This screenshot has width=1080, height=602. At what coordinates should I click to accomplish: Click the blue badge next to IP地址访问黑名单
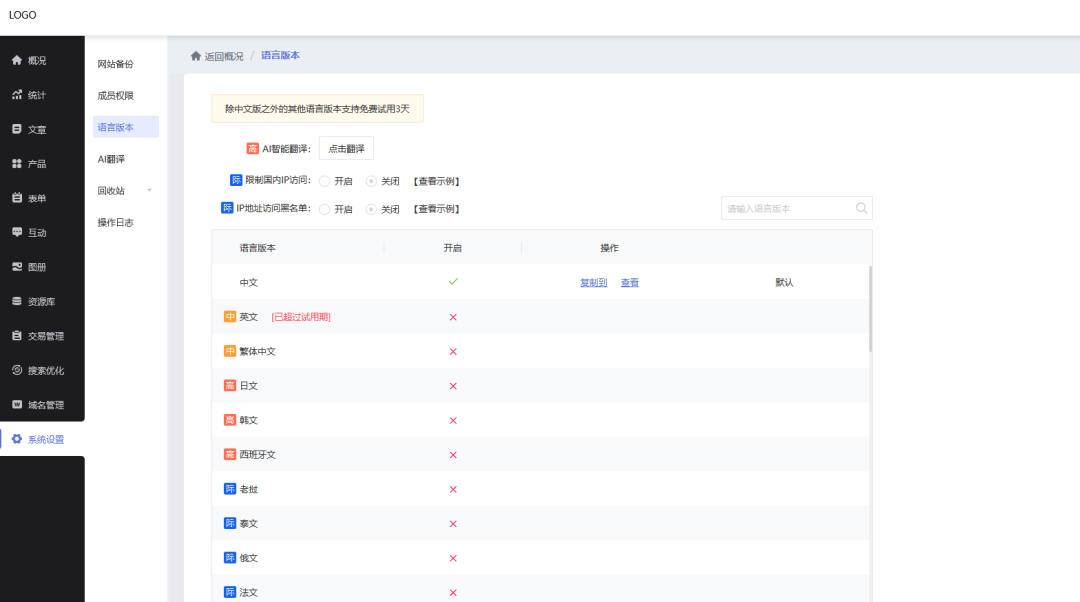pos(227,208)
